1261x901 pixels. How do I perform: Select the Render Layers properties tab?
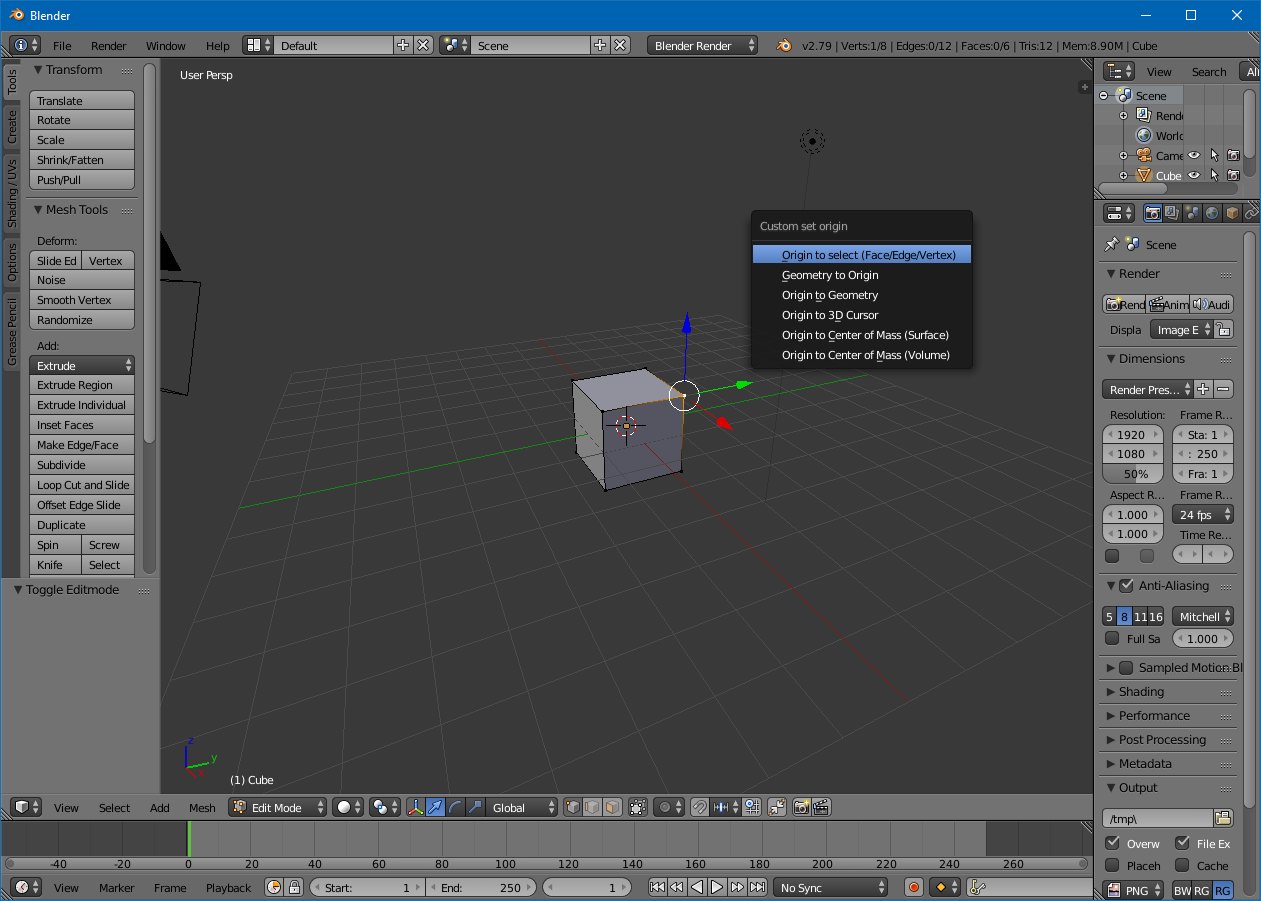(x=1172, y=213)
